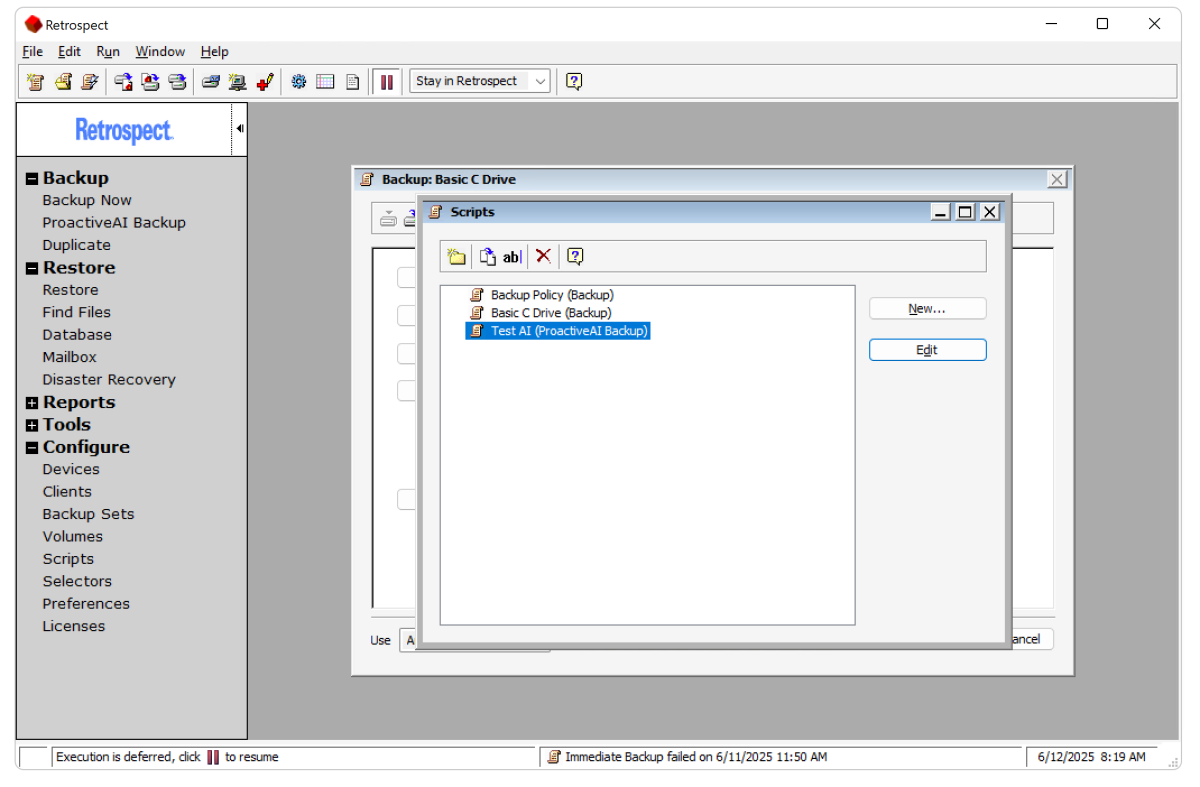Screen dimensions: 1200x787
Task: Click the New... button in Scripts window
Action: (x=928, y=309)
